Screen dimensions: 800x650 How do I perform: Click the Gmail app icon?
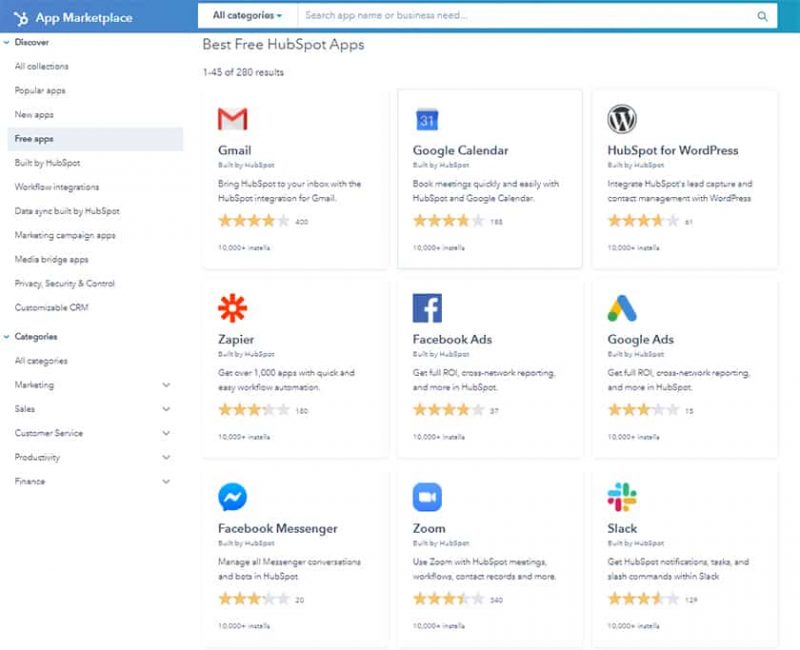[233, 119]
